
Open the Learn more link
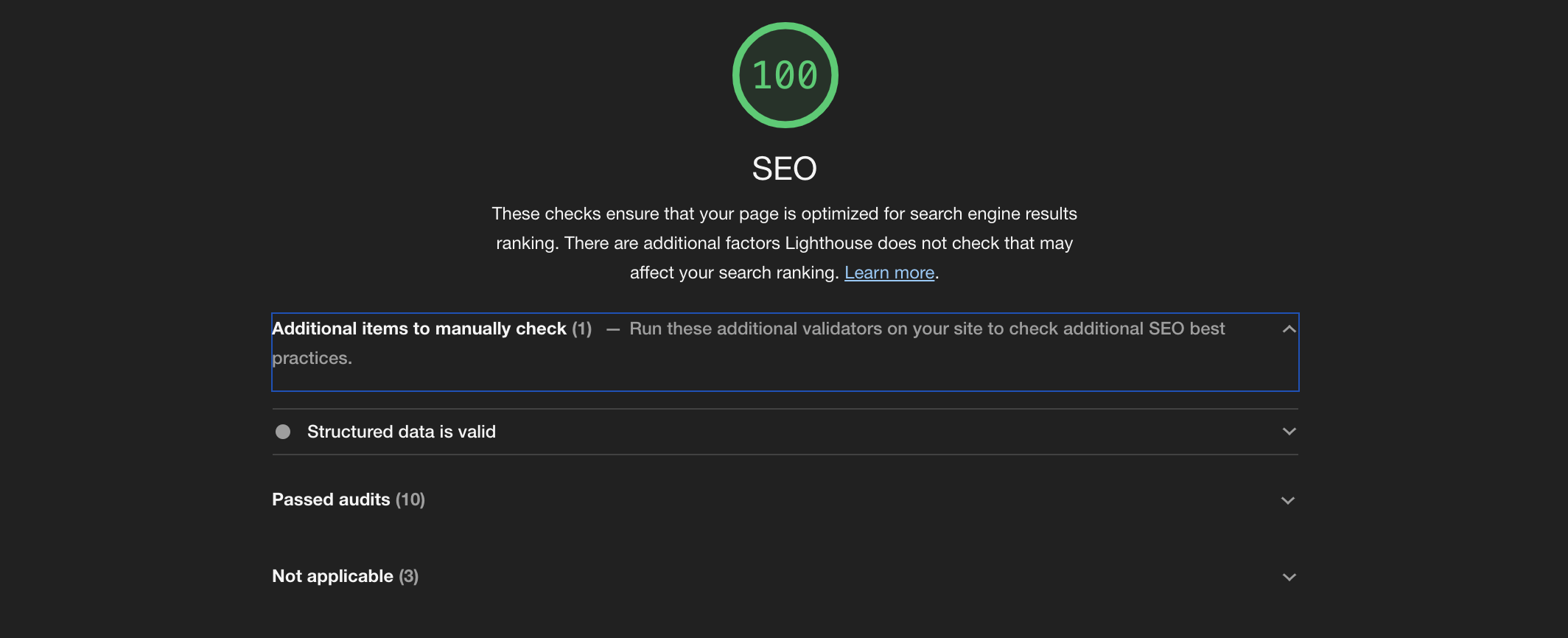pos(889,273)
